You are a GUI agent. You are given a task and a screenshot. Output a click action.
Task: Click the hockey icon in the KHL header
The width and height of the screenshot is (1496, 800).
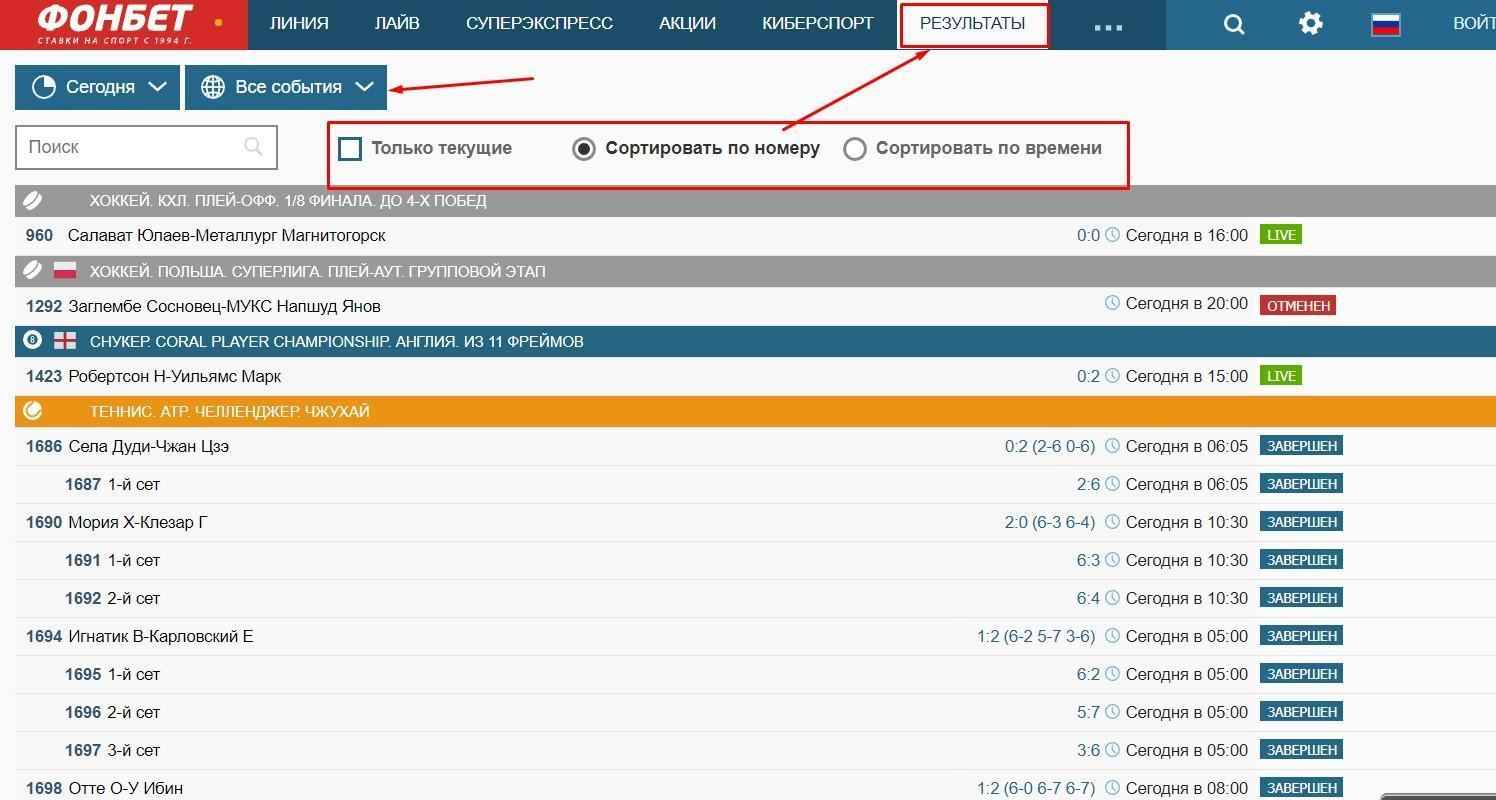(33, 200)
